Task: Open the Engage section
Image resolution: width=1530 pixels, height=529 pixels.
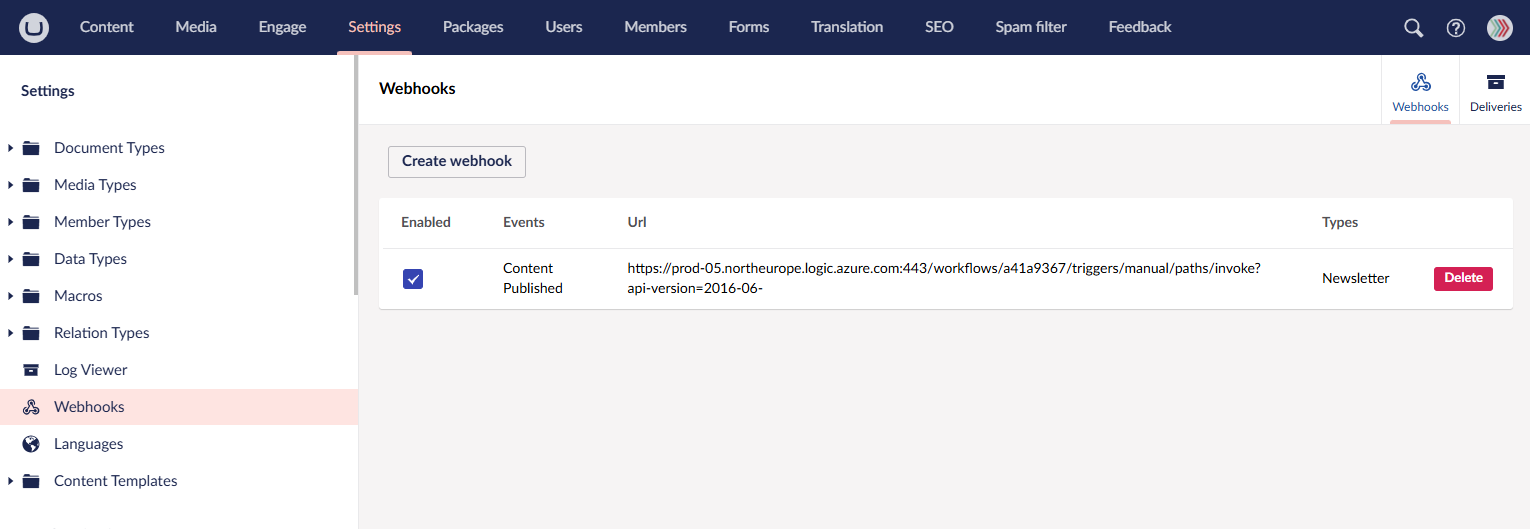Action: [283, 27]
